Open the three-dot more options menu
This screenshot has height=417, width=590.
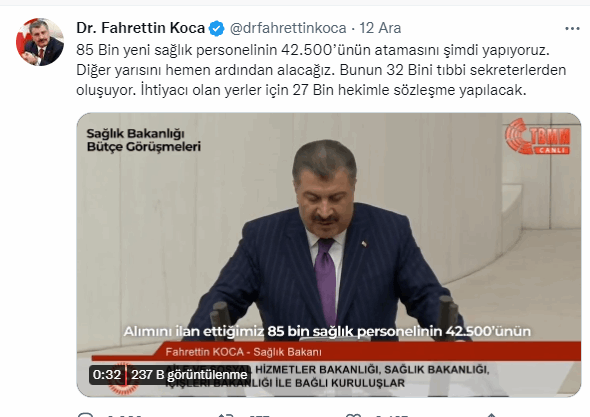point(572,29)
